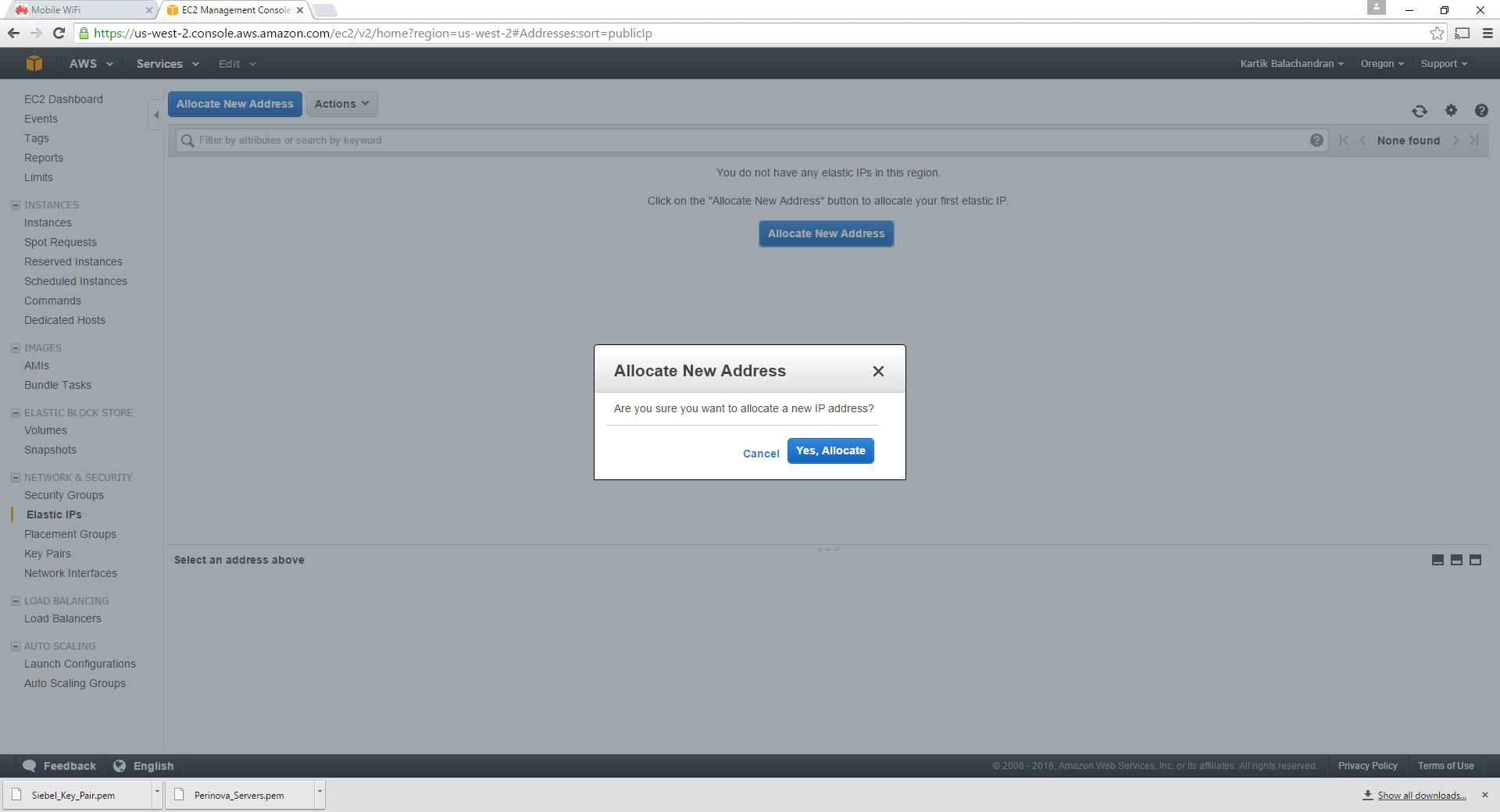Close the Allocate New Address dialog
Viewport: 1500px width, 812px height.
point(878,371)
